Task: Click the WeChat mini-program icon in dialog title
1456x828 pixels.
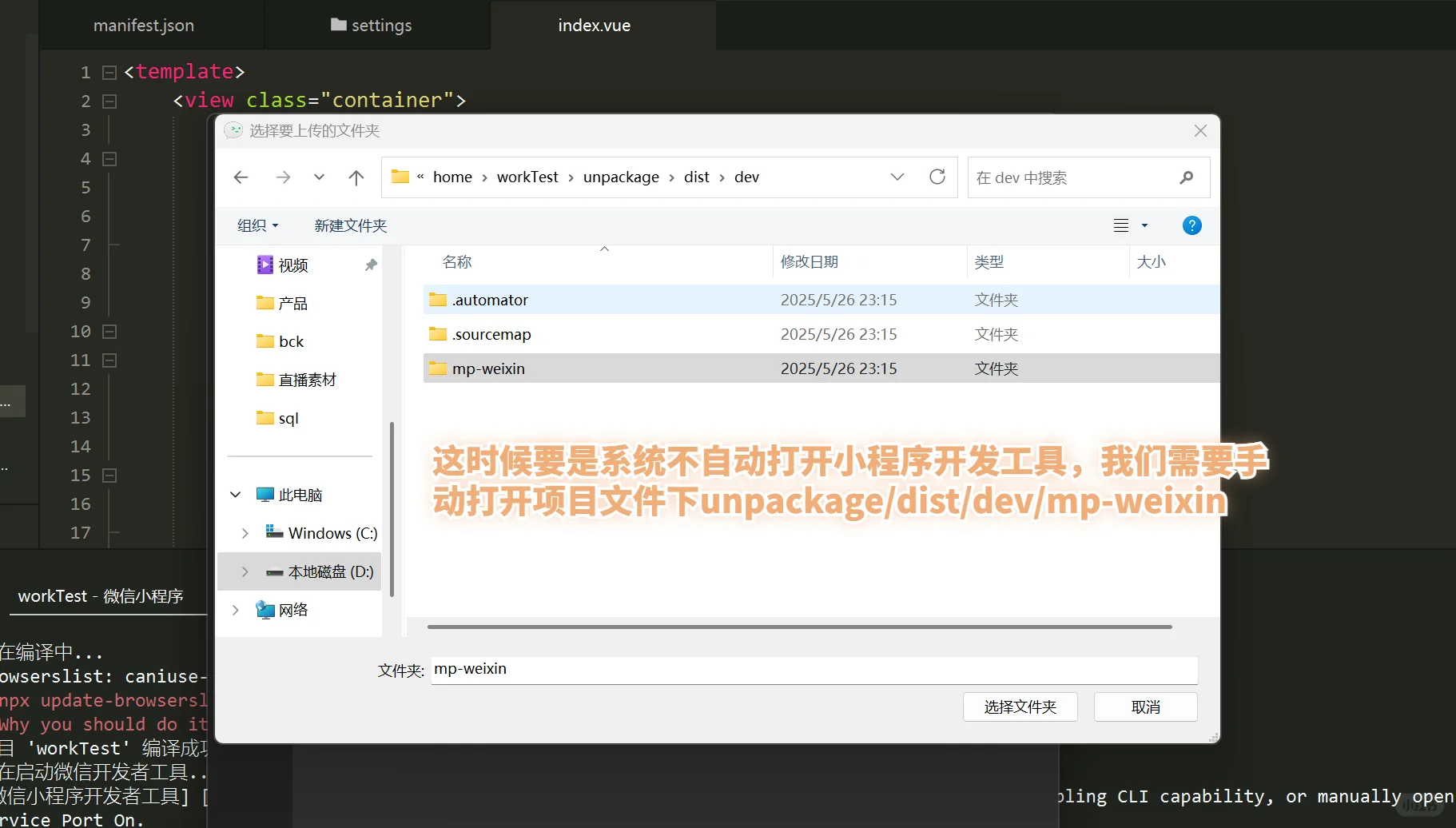Action: tap(233, 129)
